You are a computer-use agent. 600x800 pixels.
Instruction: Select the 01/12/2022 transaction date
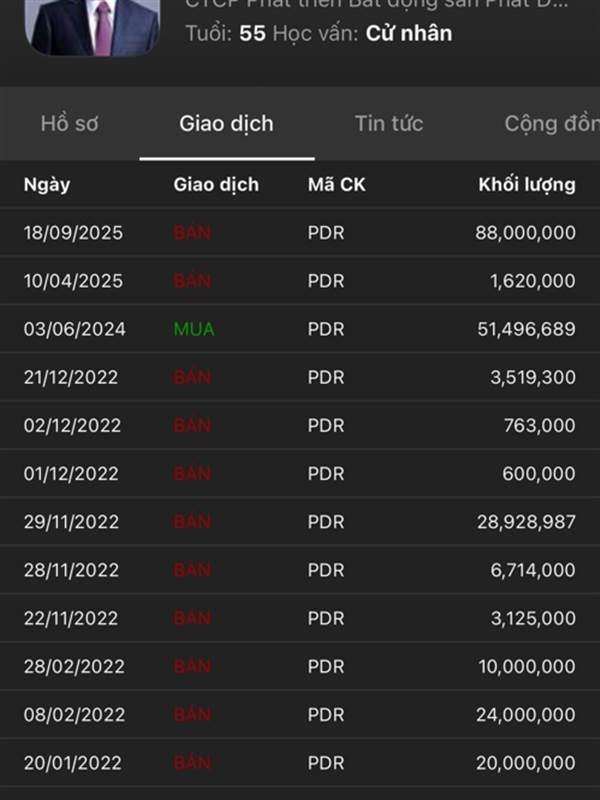[71, 474]
